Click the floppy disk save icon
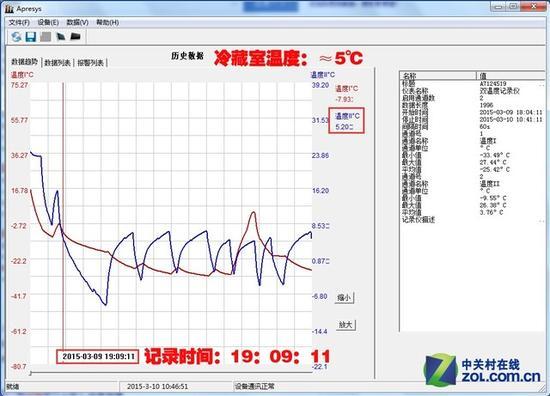Image resolution: width=550 pixels, height=396 pixels. click(x=31, y=36)
